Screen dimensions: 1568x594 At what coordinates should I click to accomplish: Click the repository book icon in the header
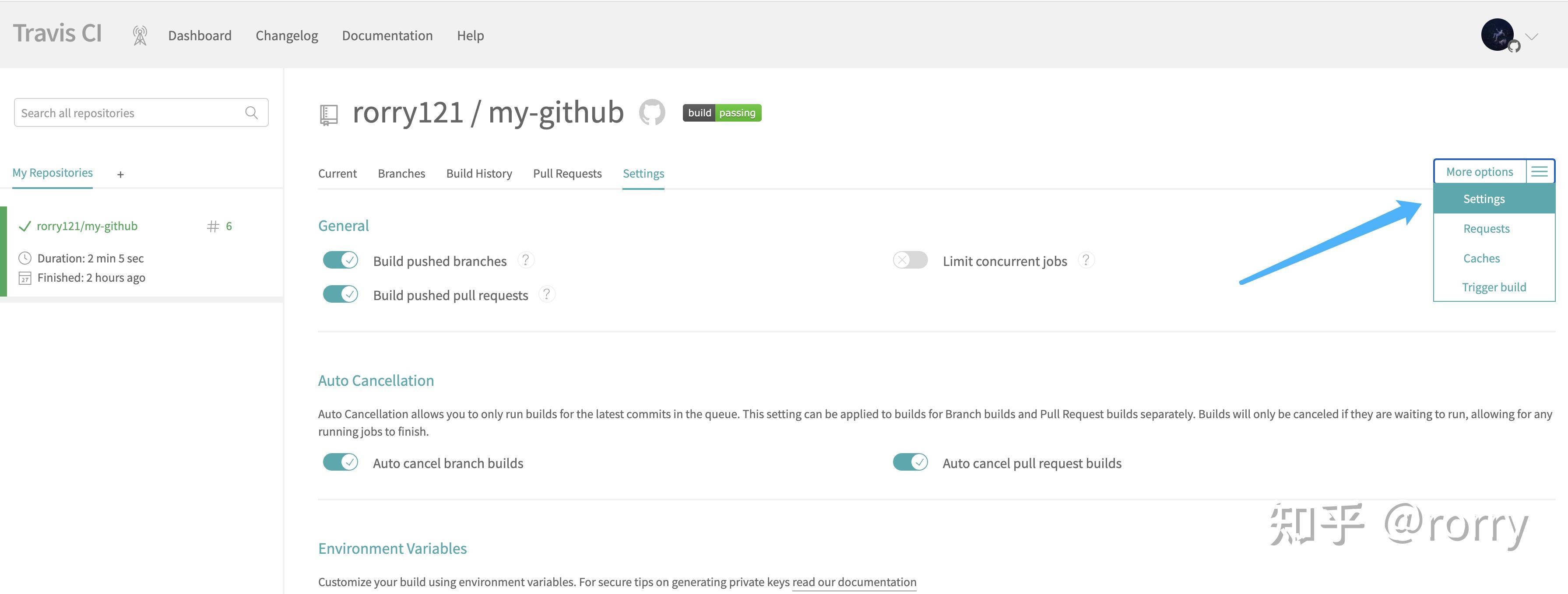pos(329,114)
